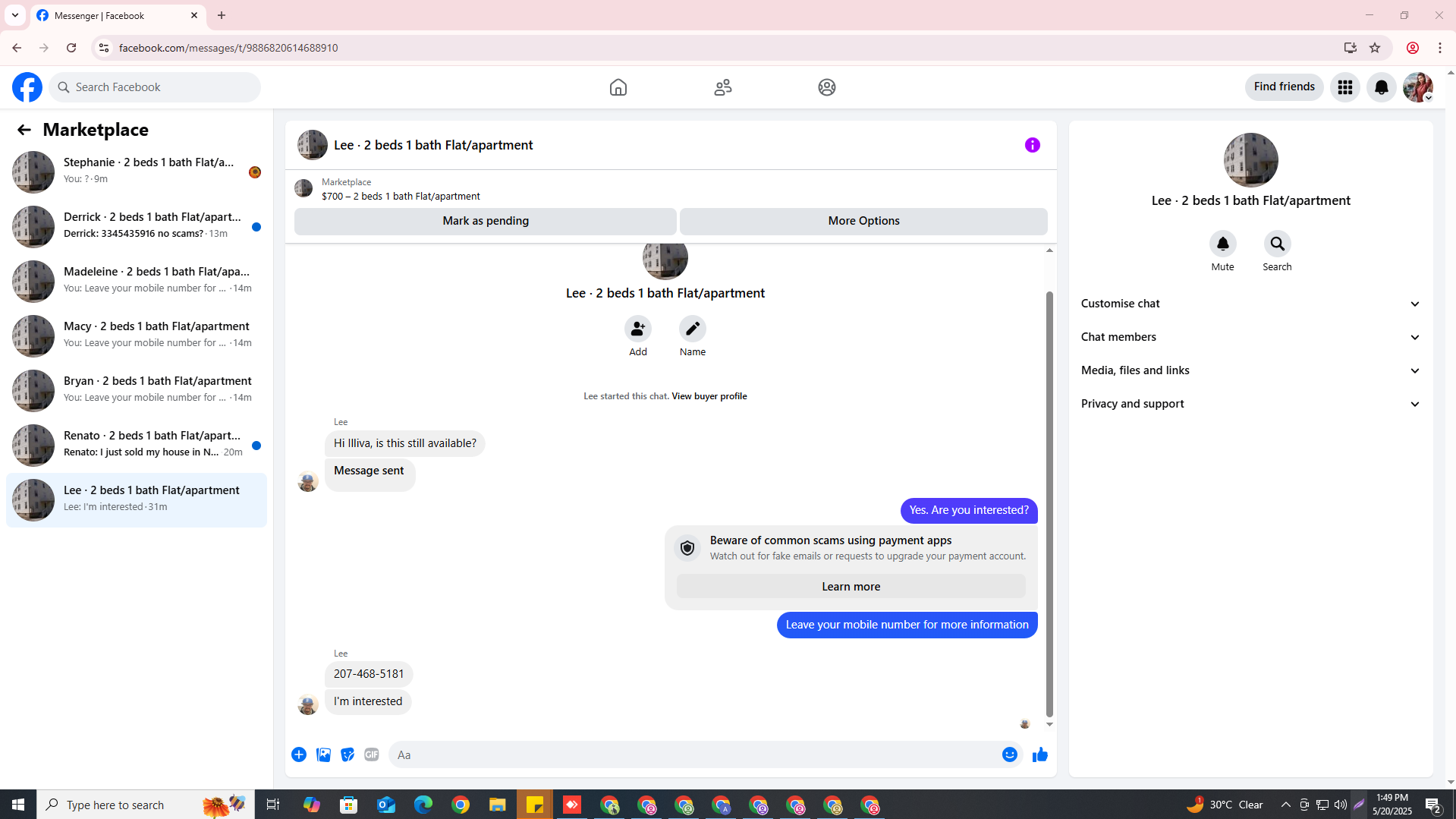Choose a sticker in composer
1456x819 pixels.
click(x=347, y=754)
